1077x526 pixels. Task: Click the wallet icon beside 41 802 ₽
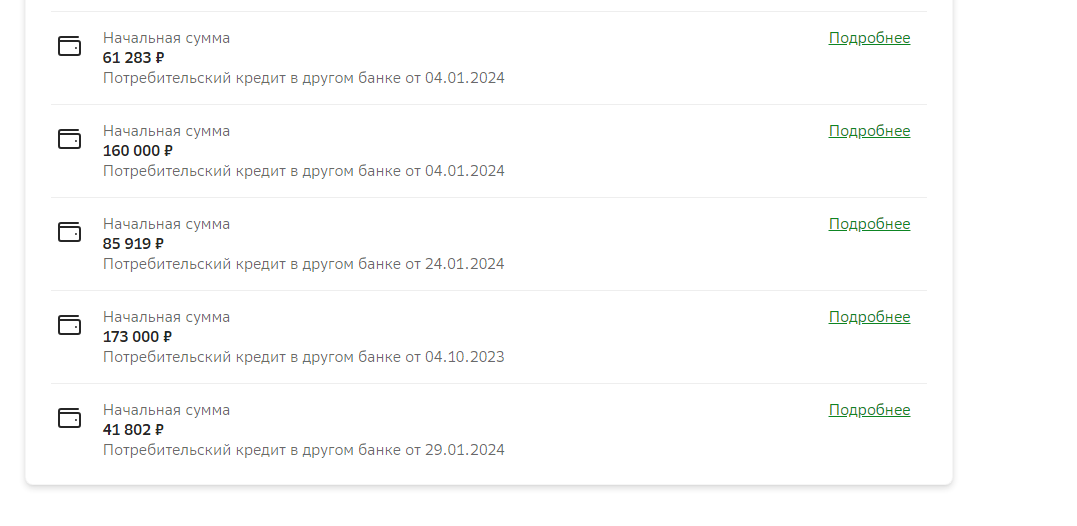click(69, 418)
